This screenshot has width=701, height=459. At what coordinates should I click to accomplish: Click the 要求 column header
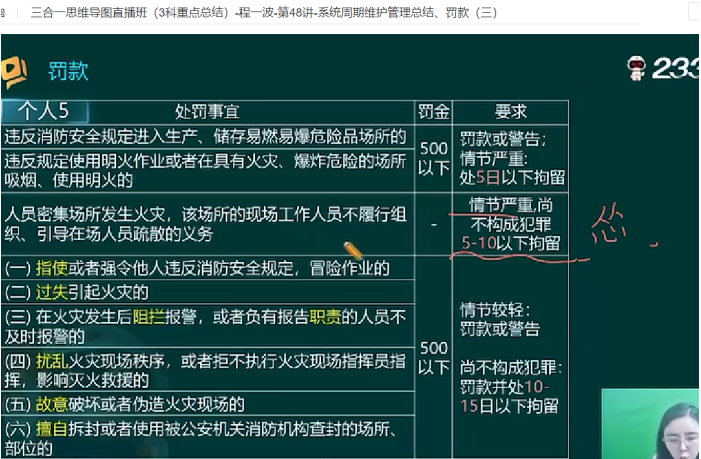[510, 111]
